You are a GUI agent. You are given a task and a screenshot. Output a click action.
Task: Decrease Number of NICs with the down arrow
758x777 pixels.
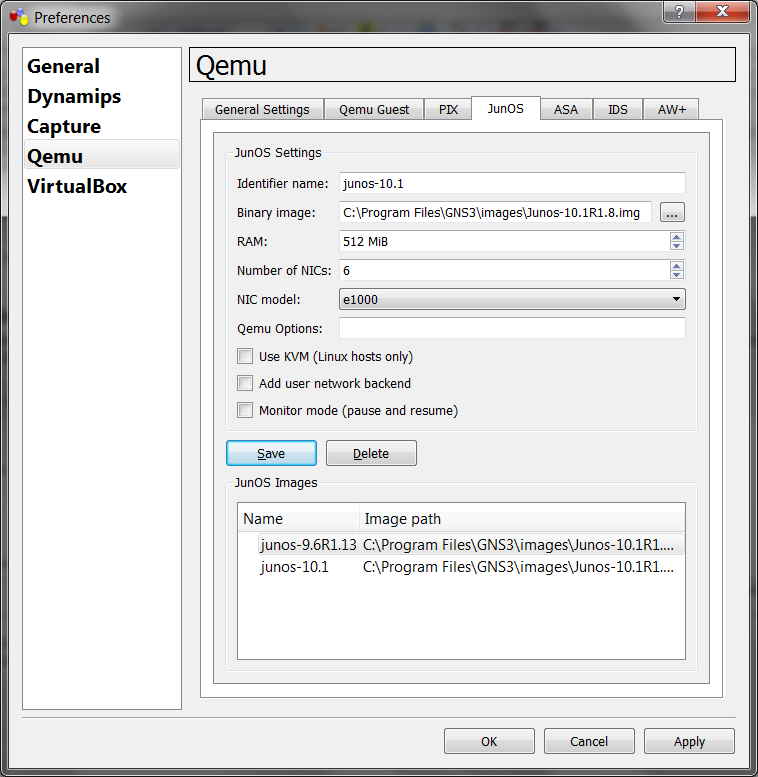pyautogui.click(x=677, y=275)
